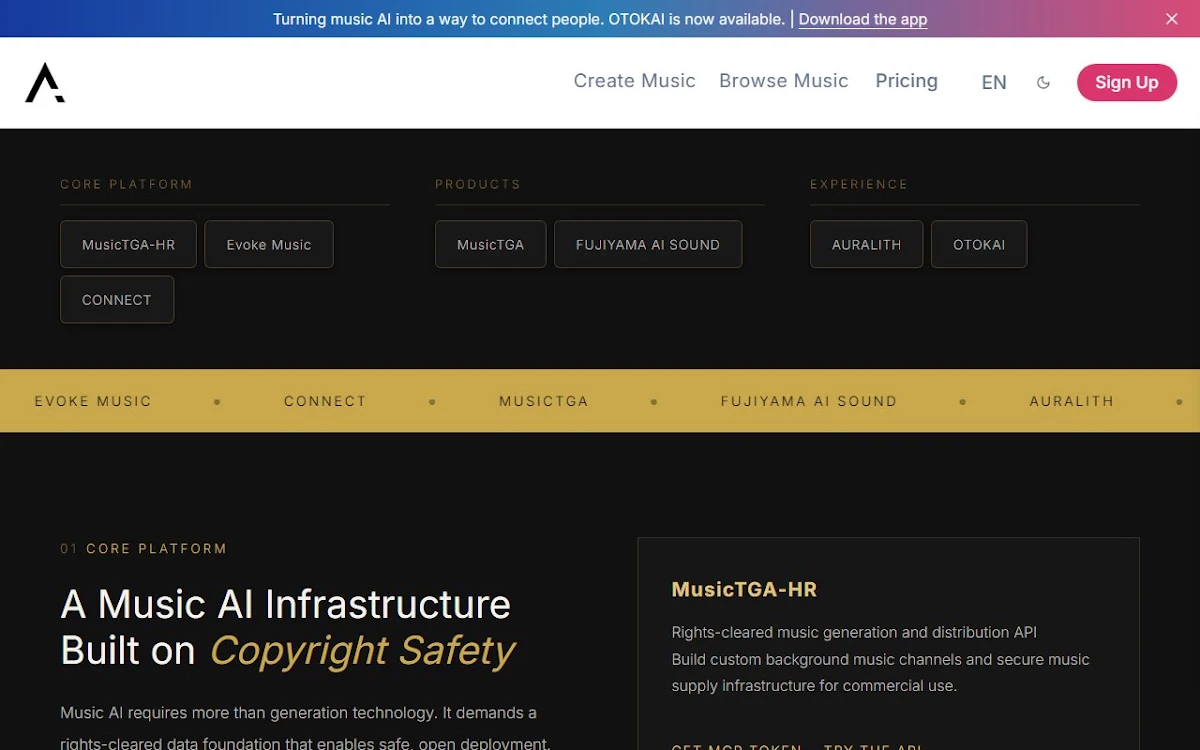Open the Pricing nav item
Viewport: 1200px width, 750px height.
pos(907,81)
